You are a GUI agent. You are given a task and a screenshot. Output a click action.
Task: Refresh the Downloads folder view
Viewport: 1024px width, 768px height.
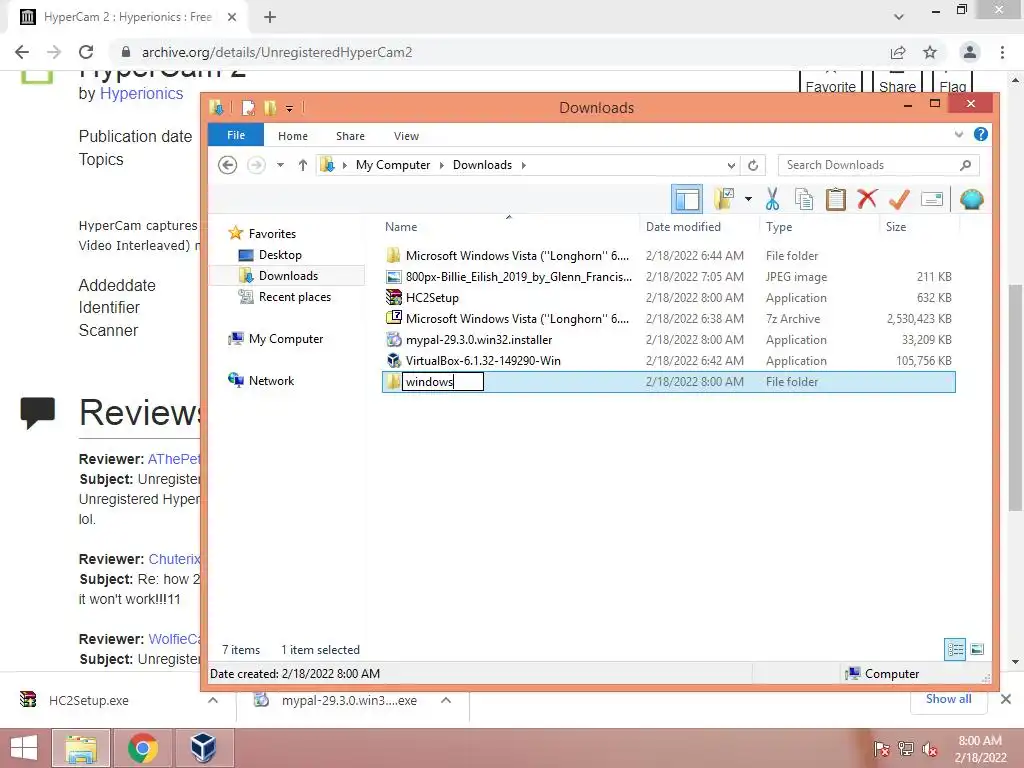752,165
